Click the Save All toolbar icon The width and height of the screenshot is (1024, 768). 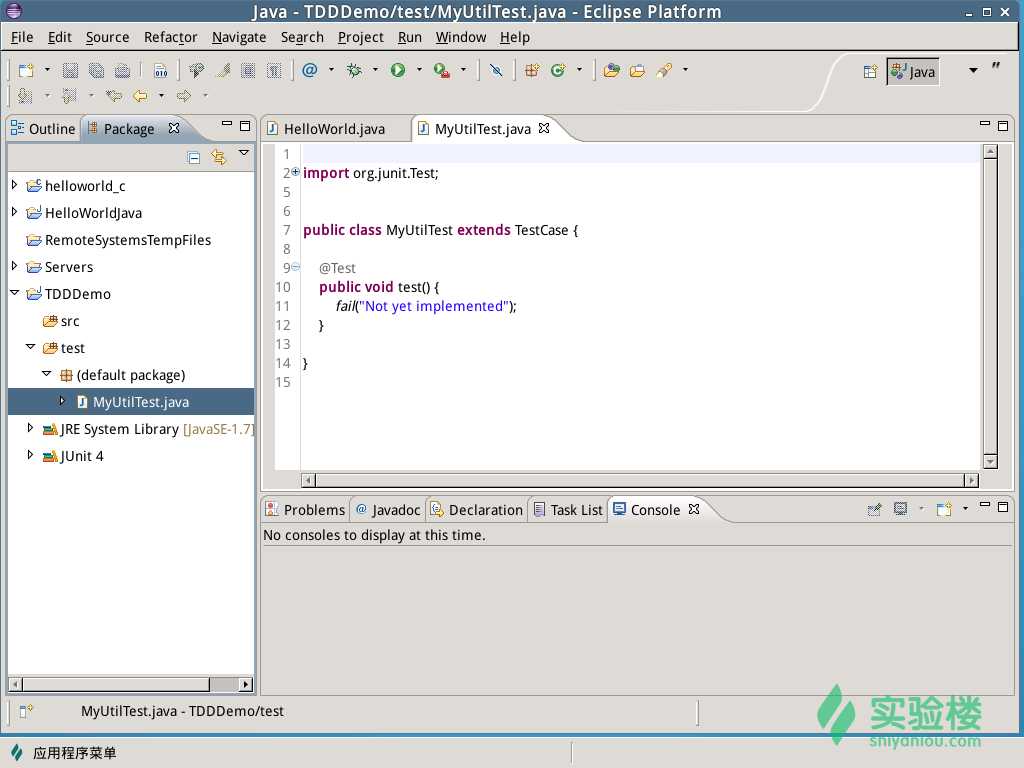96,70
